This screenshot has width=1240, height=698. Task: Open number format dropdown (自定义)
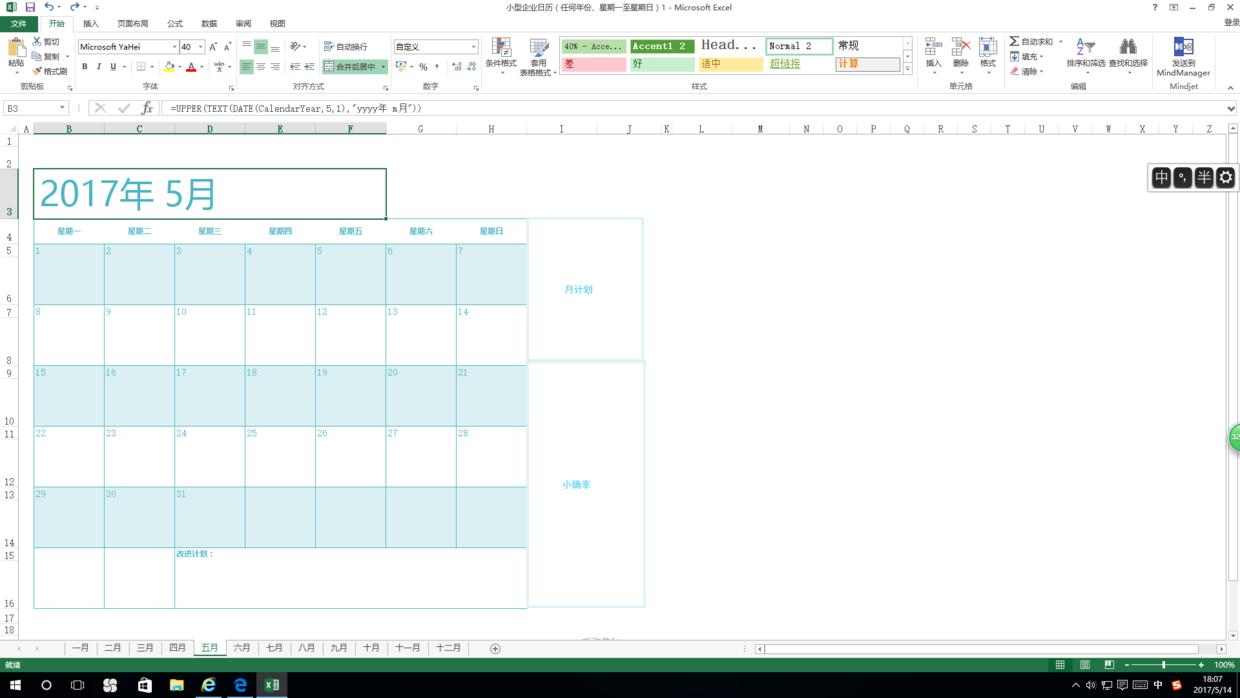[473, 47]
